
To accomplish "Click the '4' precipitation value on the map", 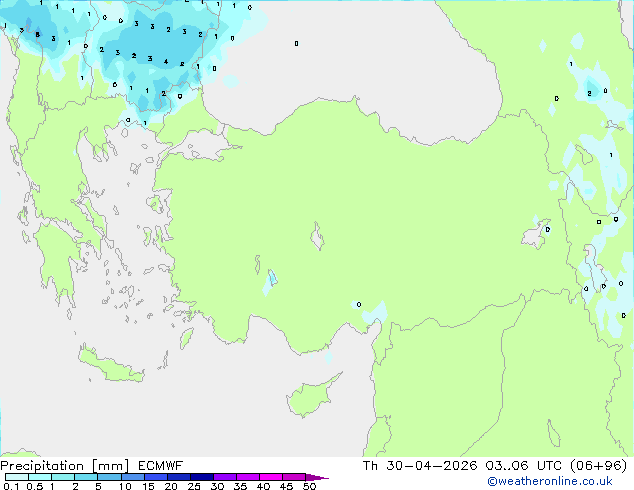I will click(166, 62).
